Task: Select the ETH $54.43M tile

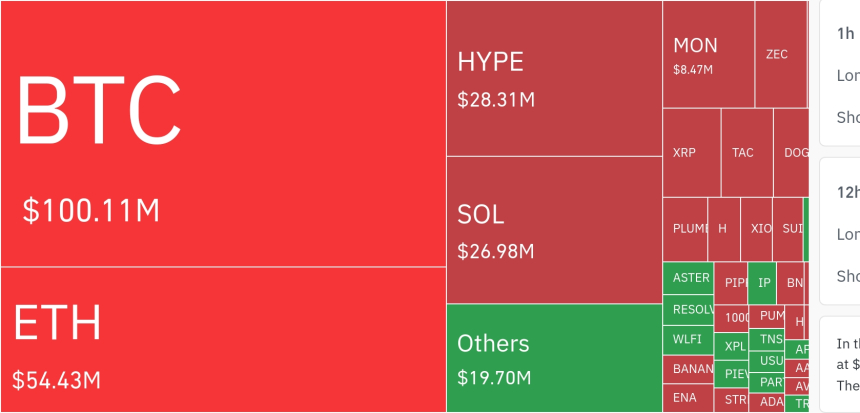Action: click(223, 340)
